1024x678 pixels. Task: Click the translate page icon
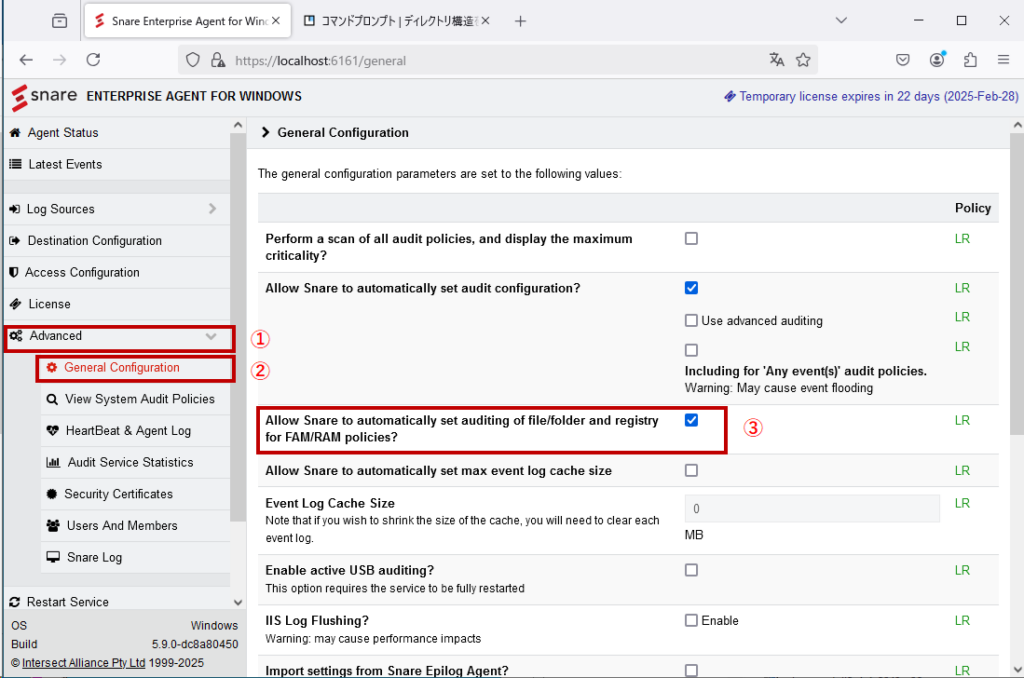pyautogui.click(x=776, y=60)
